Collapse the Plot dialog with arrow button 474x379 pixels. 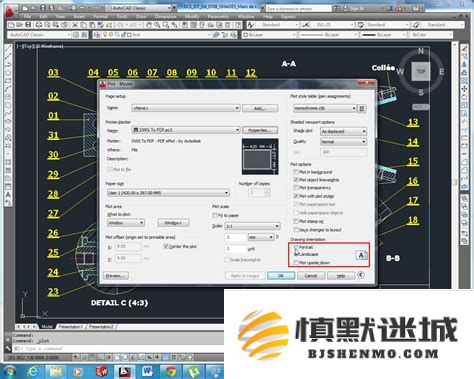[x=360, y=275]
